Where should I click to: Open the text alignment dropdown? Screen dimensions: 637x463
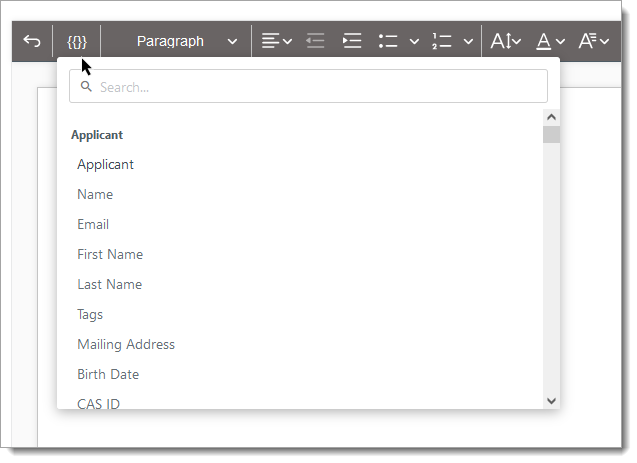[277, 41]
